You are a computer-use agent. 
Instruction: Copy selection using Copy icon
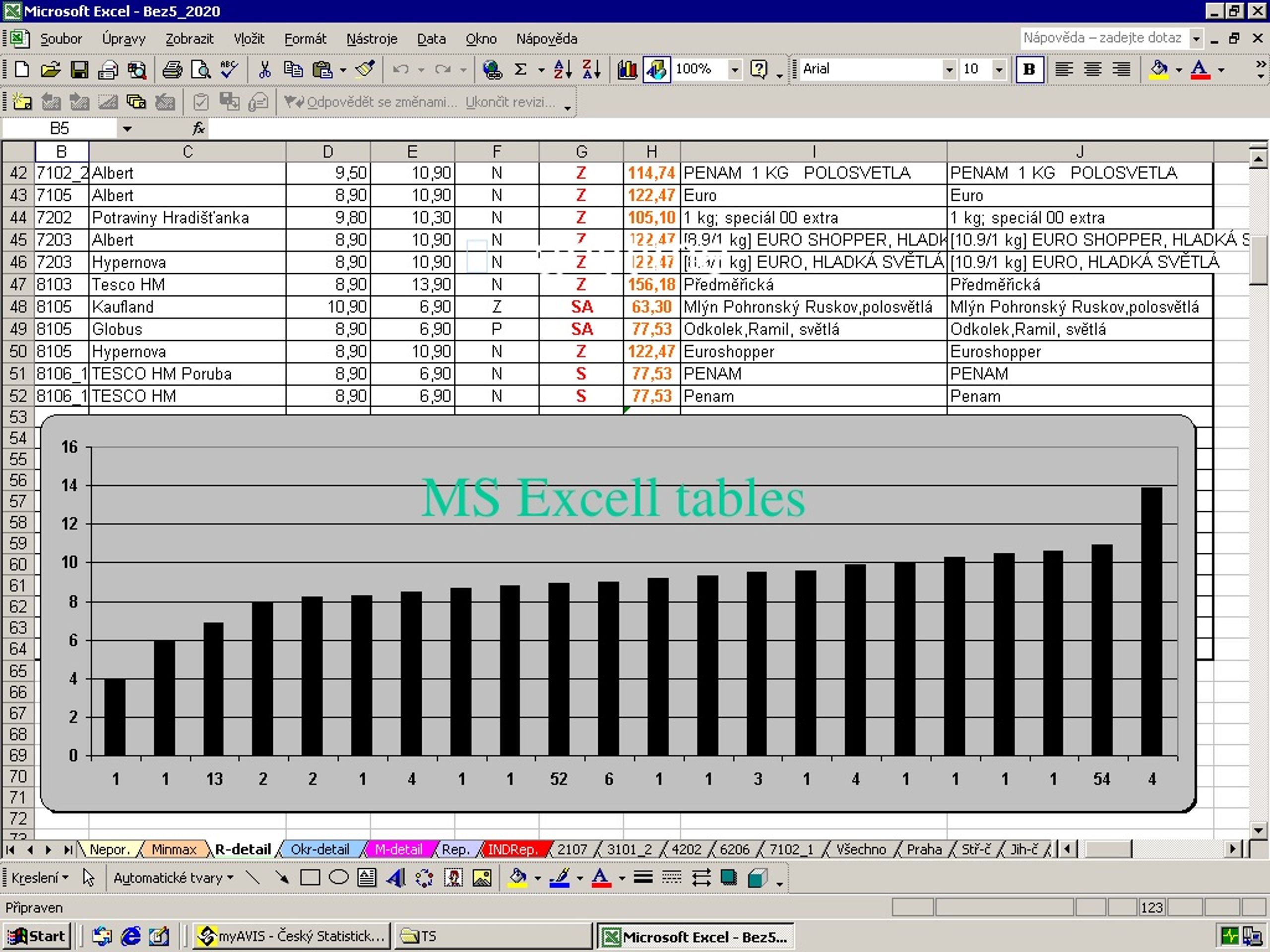[293, 69]
